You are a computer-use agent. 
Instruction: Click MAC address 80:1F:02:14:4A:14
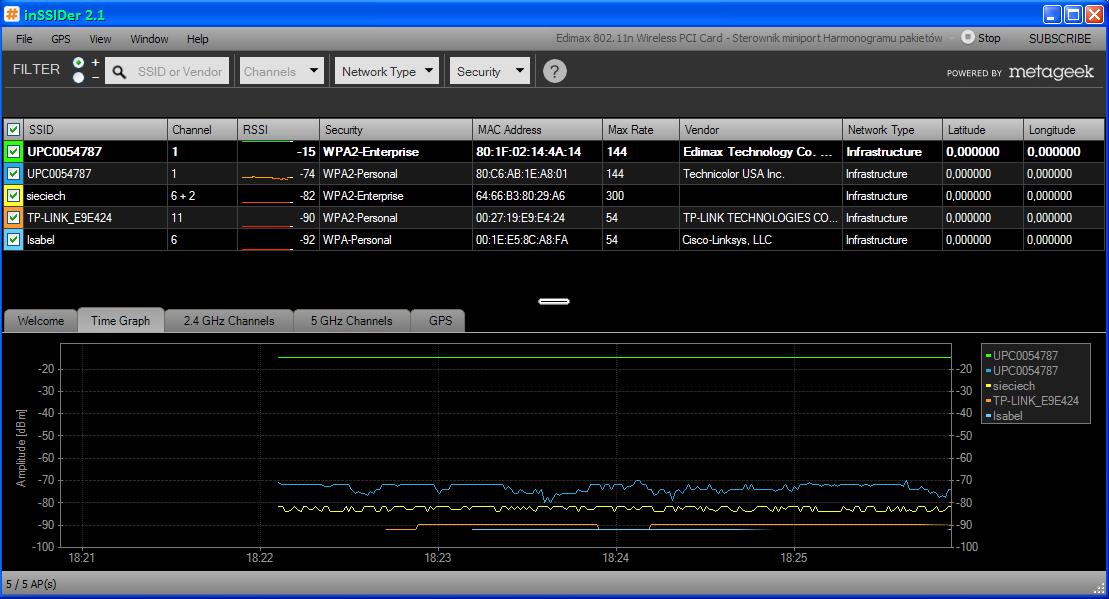click(528, 151)
